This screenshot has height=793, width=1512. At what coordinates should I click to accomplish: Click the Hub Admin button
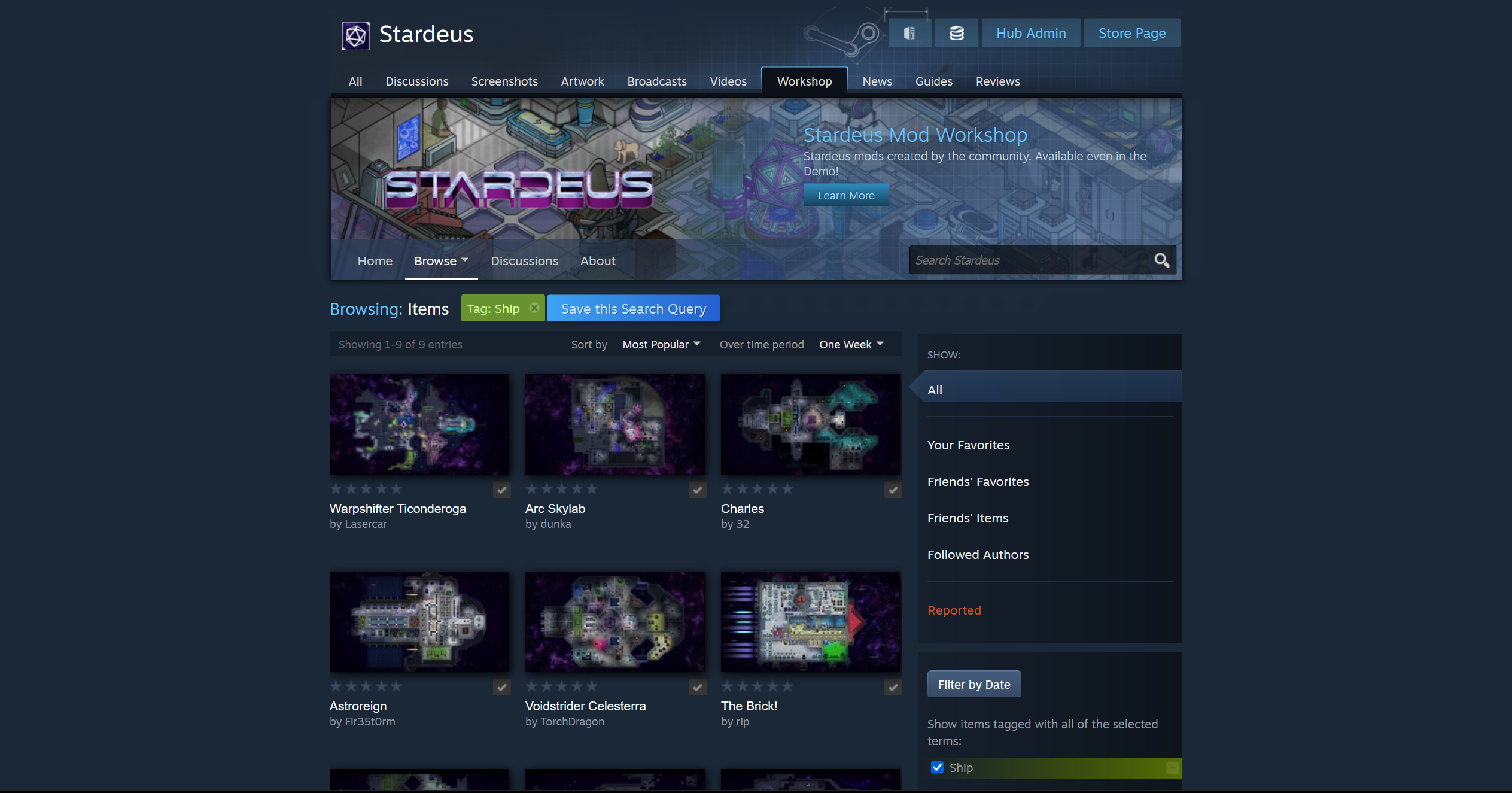click(1031, 33)
